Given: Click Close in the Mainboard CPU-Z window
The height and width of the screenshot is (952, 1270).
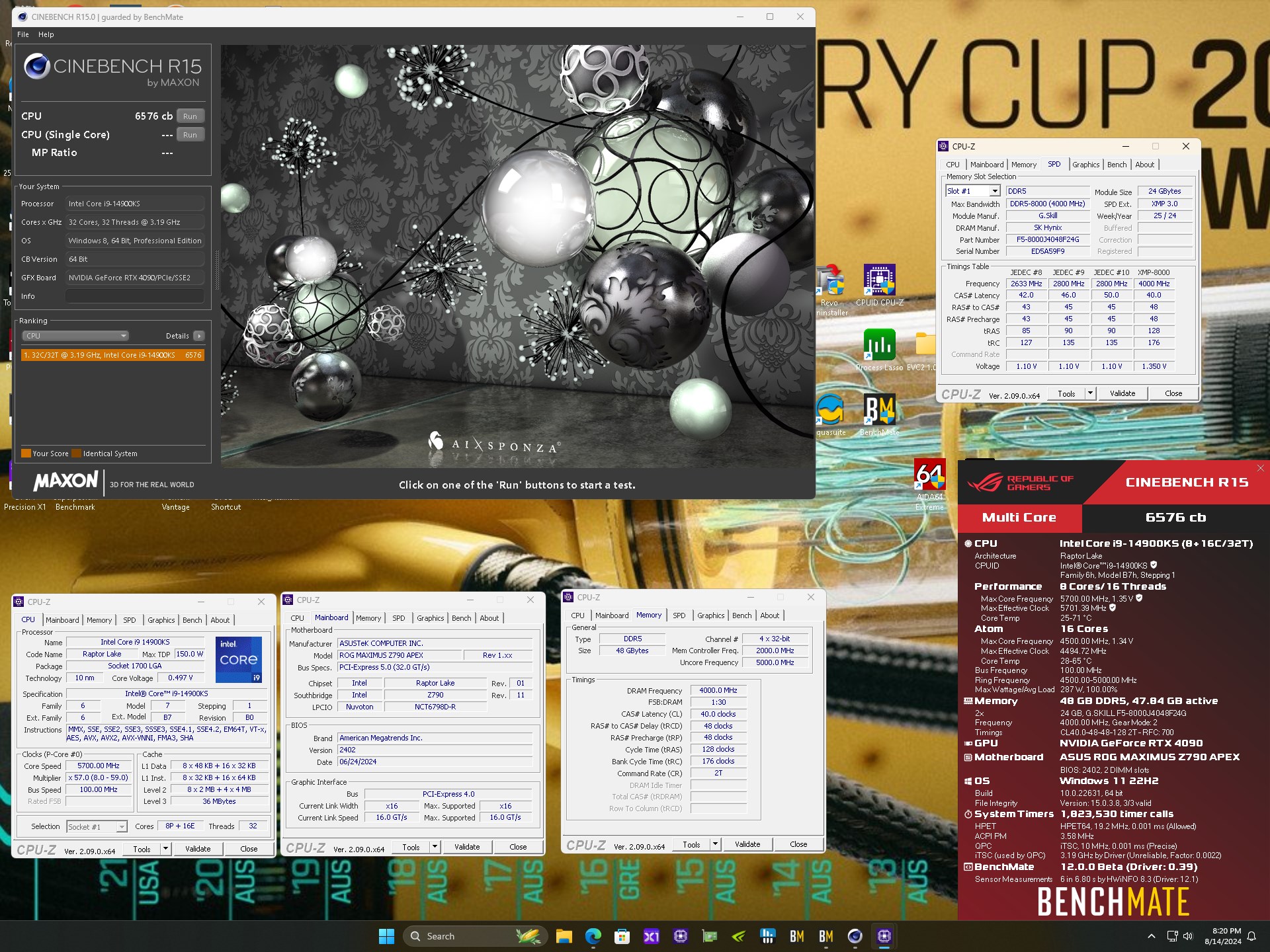Looking at the screenshot, I should 518,847.
